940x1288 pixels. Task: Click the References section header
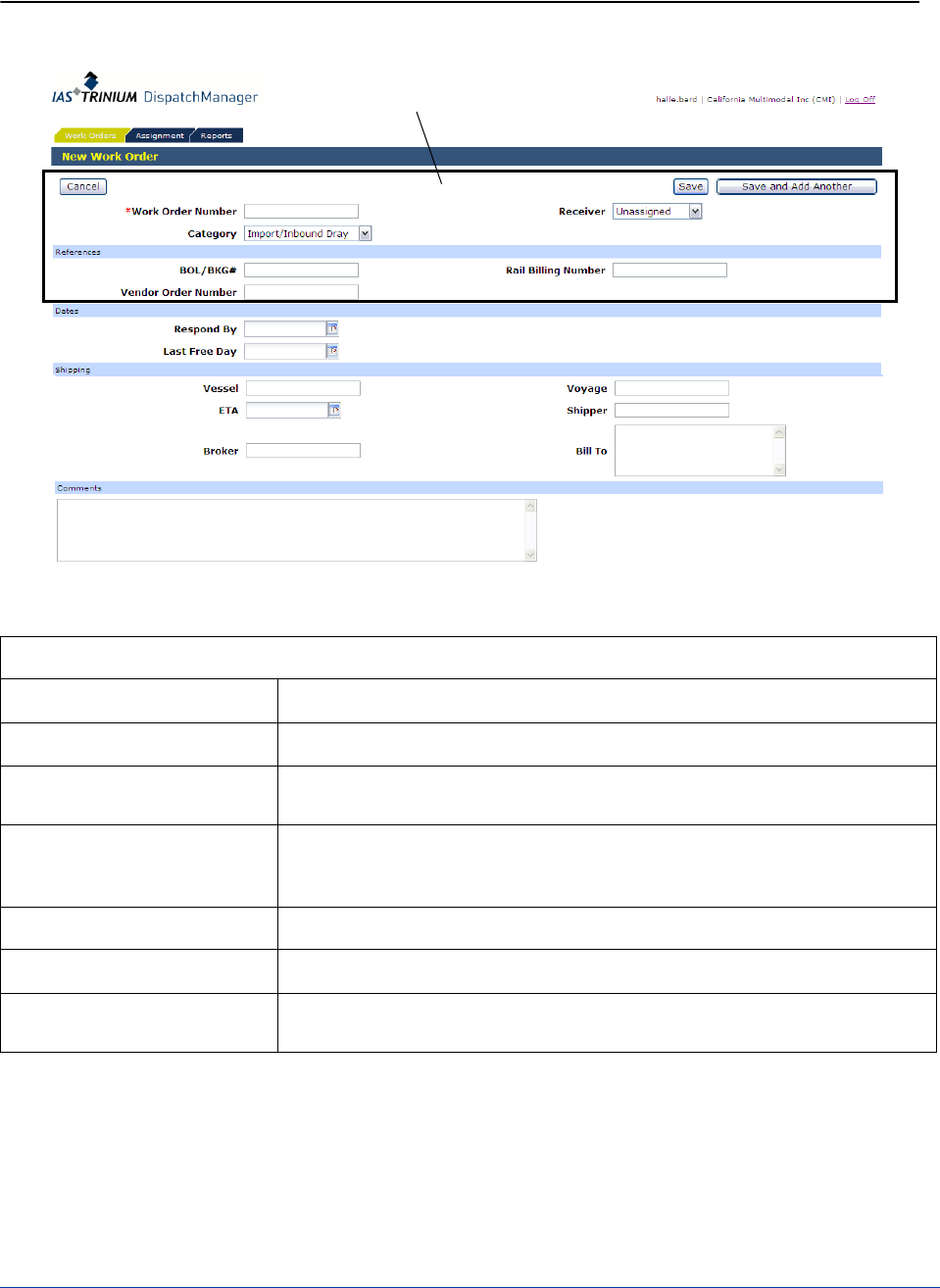(467, 252)
